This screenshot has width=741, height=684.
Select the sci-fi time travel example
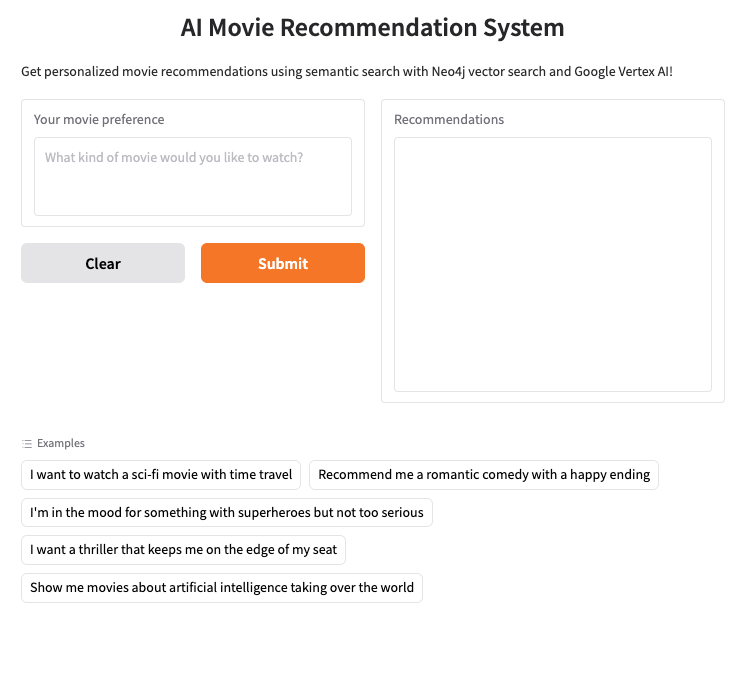tap(161, 475)
